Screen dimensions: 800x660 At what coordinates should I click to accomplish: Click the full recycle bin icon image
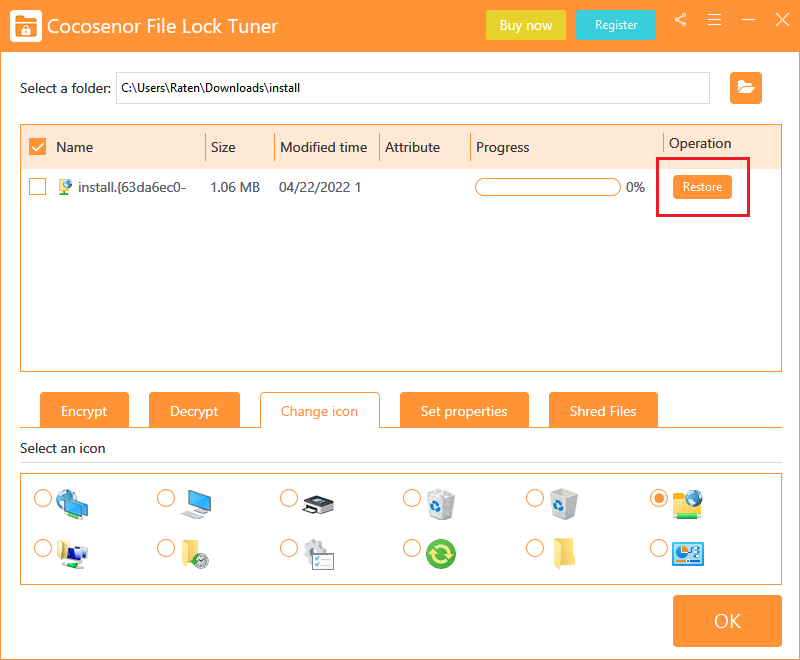441,504
